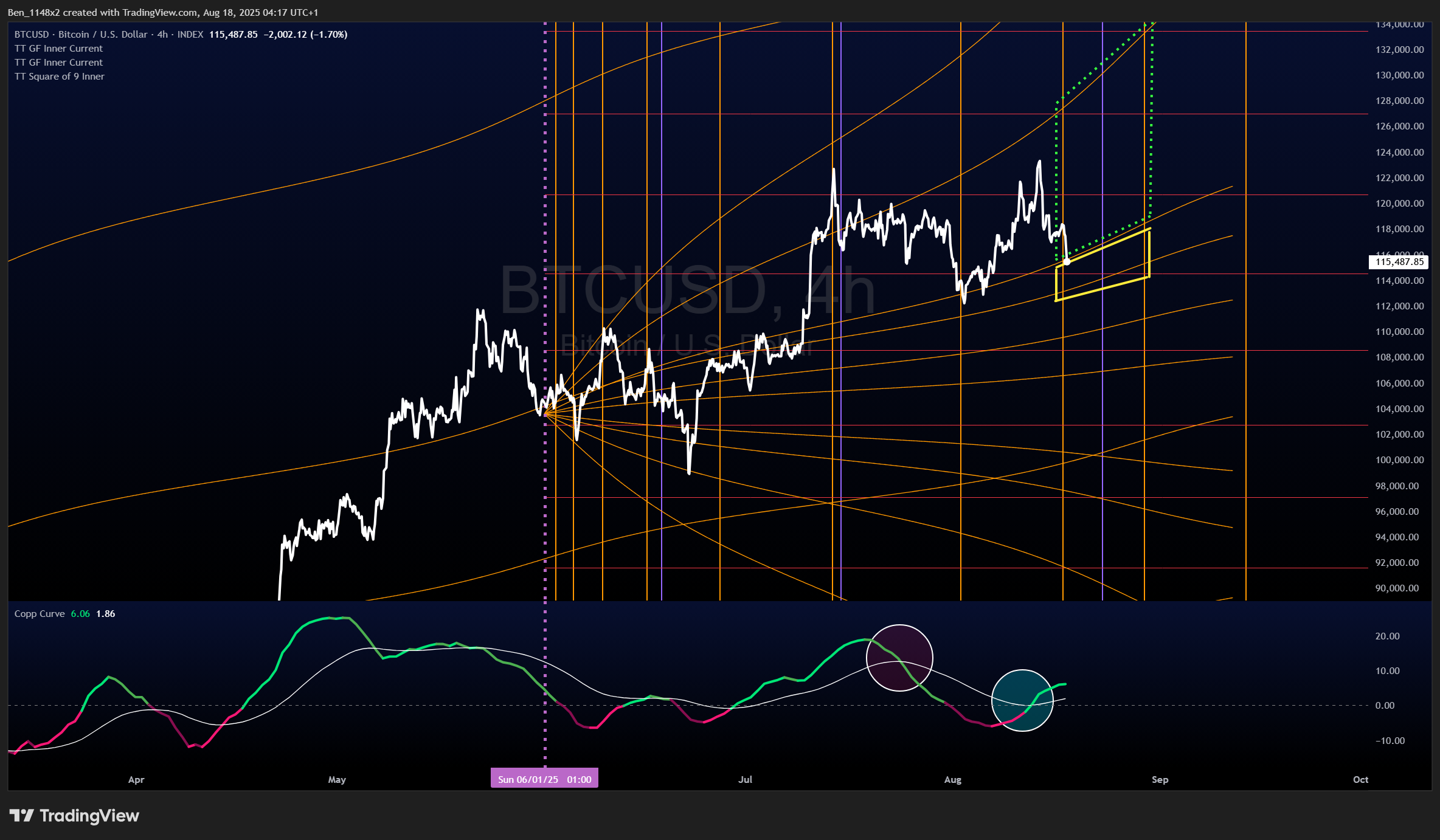Click the Copp Curve indicator label

coord(40,614)
